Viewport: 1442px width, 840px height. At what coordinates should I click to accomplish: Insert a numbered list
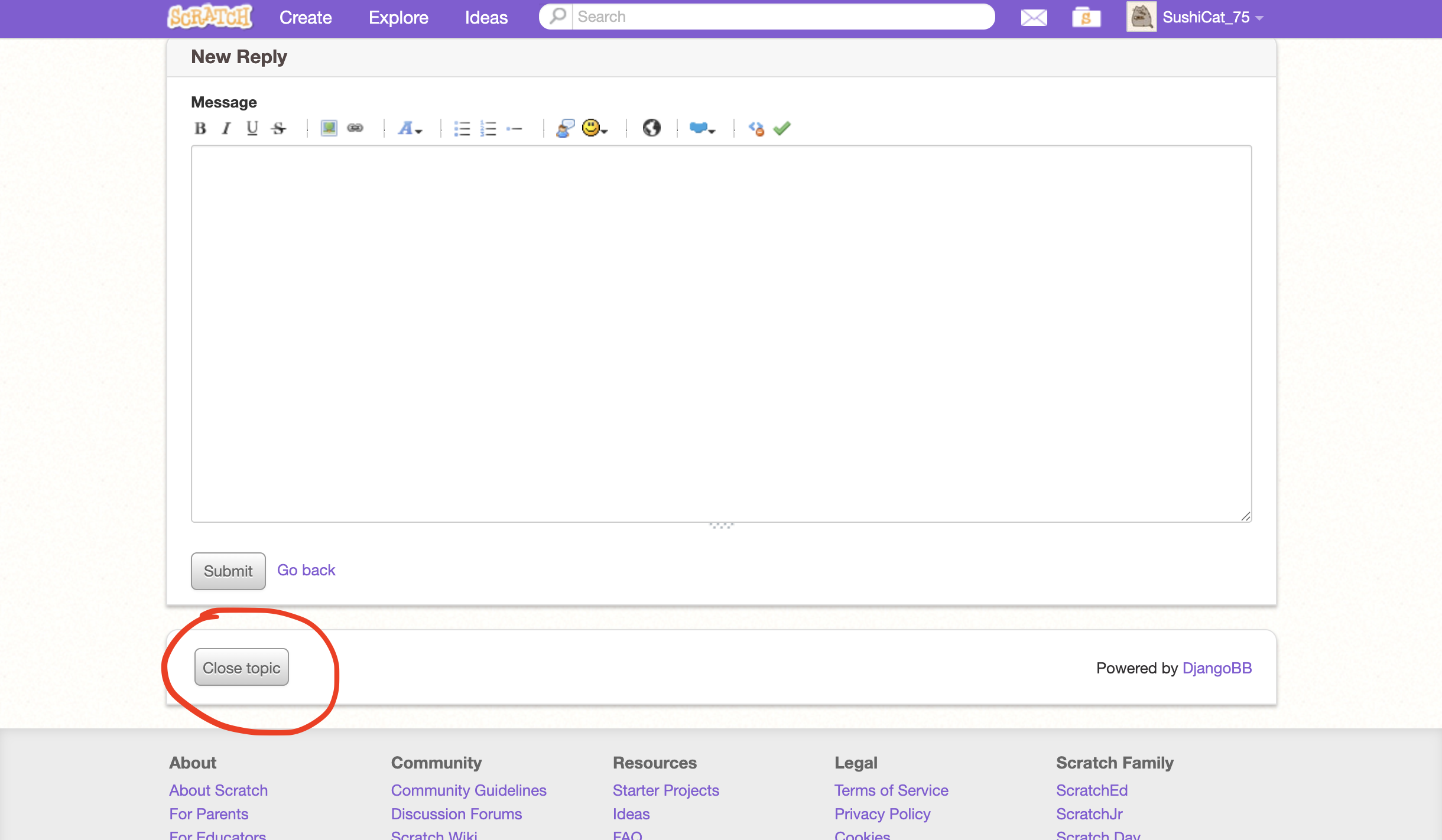tap(488, 128)
